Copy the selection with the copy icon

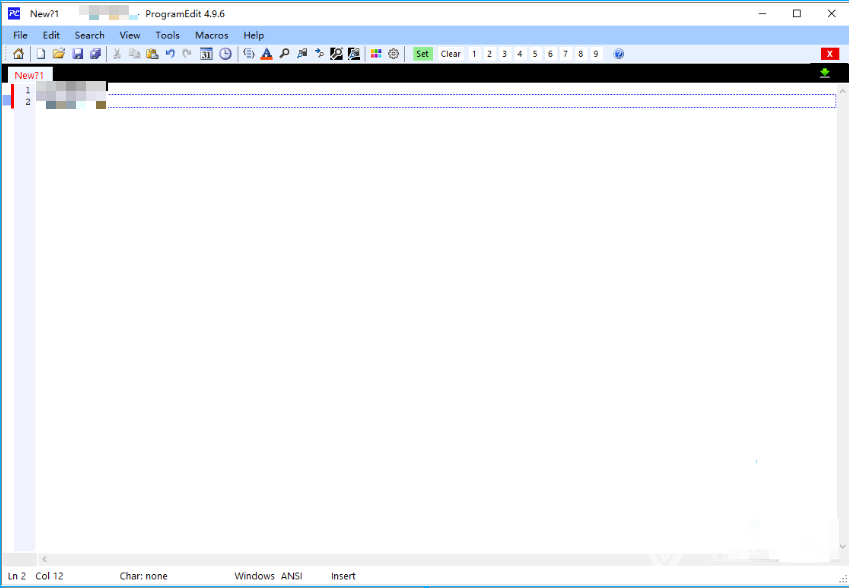click(134, 54)
